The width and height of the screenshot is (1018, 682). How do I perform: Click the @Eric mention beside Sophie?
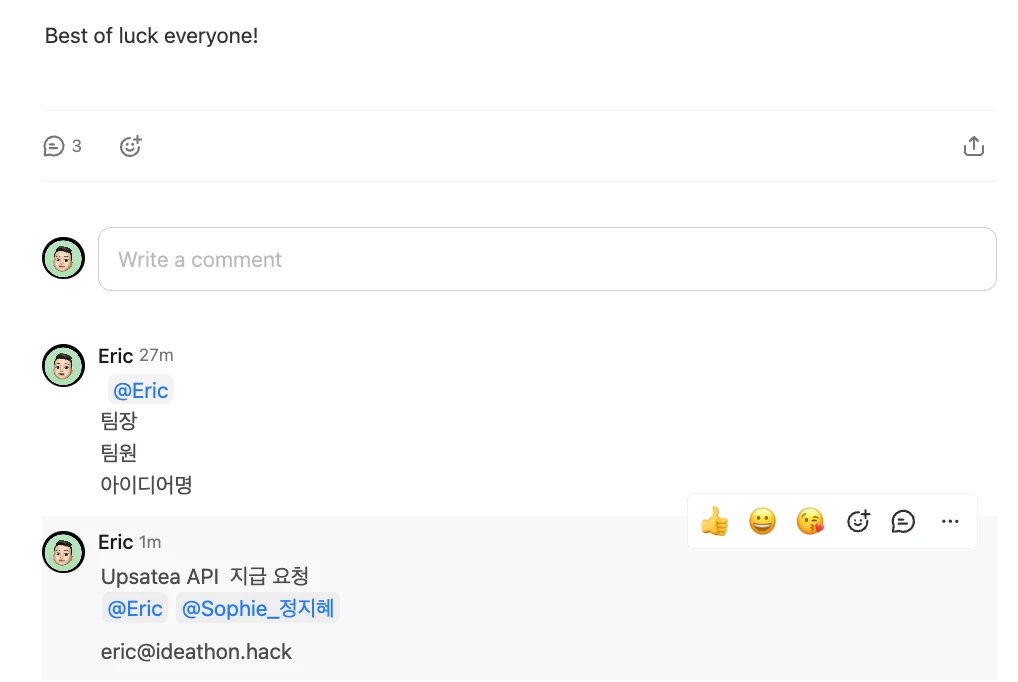[134, 608]
